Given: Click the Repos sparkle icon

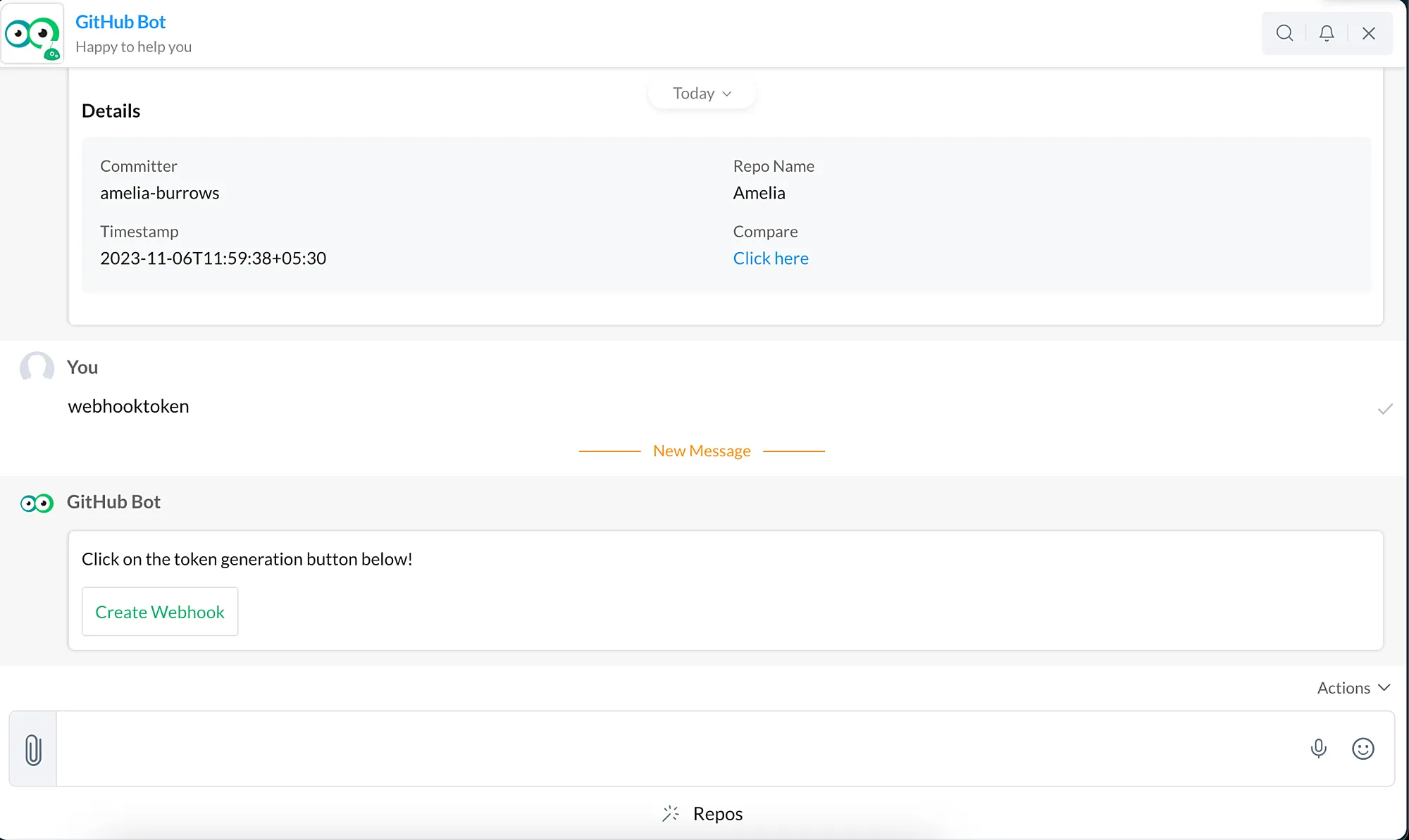Looking at the screenshot, I should point(670,814).
